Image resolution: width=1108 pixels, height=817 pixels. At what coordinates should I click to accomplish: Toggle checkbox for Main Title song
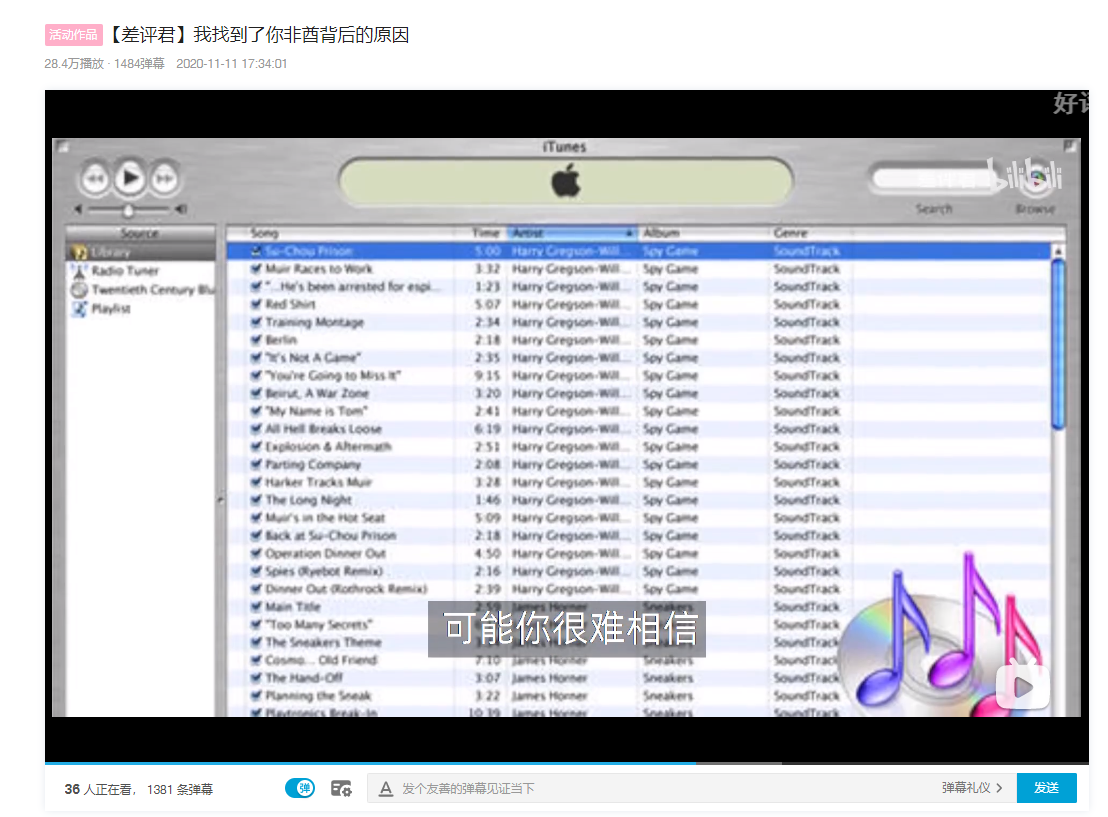(256, 606)
